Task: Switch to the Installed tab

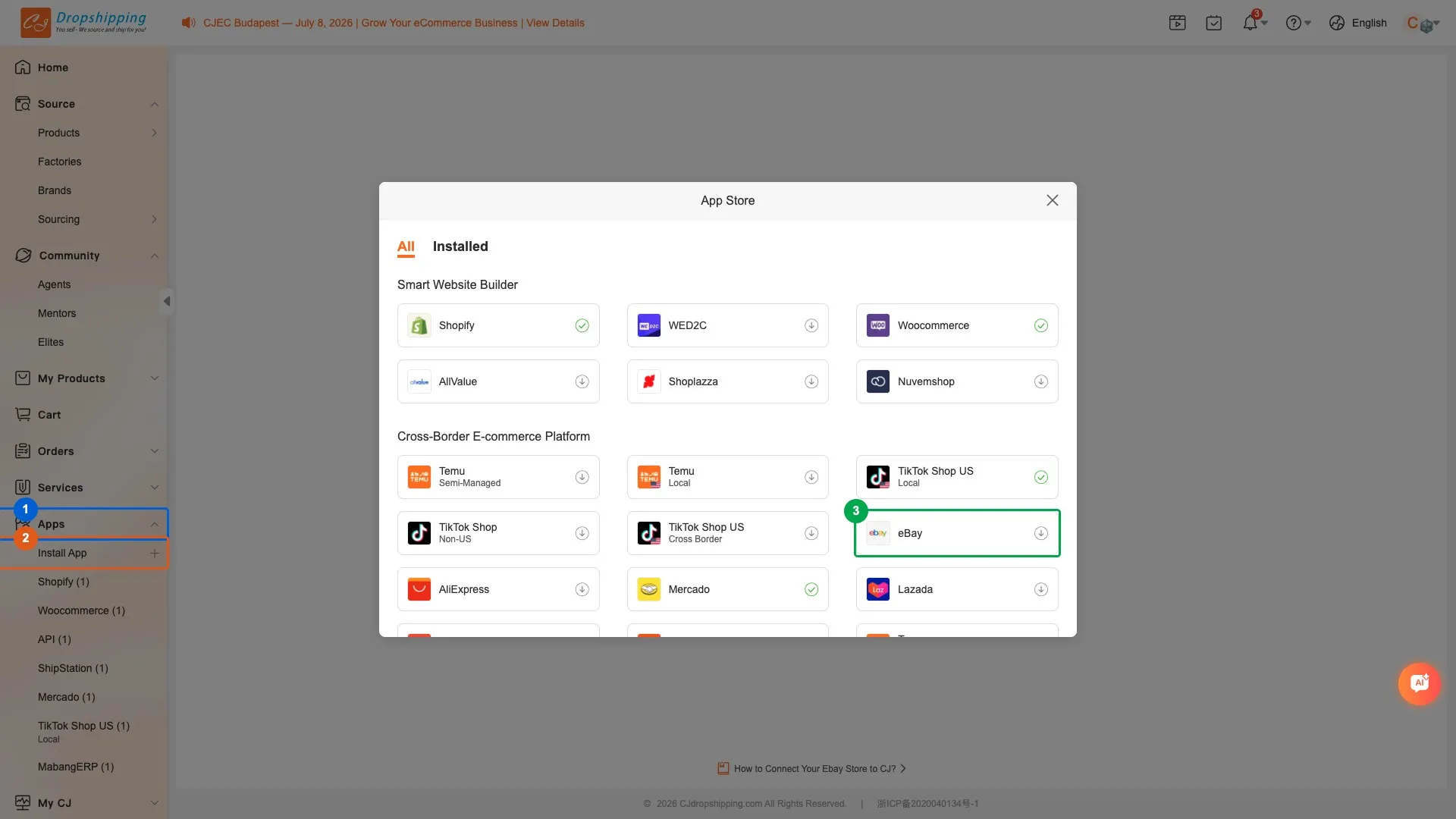Action: (460, 246)
